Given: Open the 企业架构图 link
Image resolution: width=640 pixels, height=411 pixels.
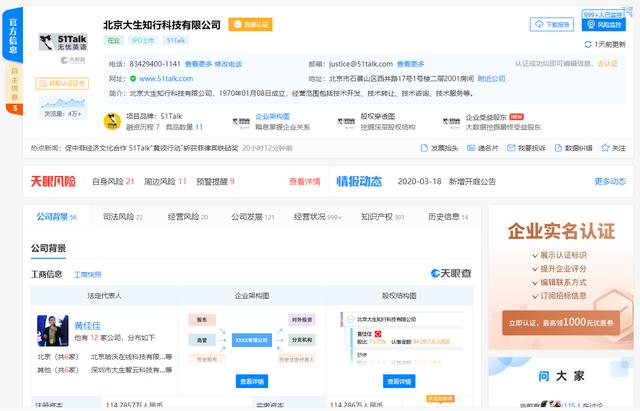Looking at the screenshot, I should pos(272,116).
